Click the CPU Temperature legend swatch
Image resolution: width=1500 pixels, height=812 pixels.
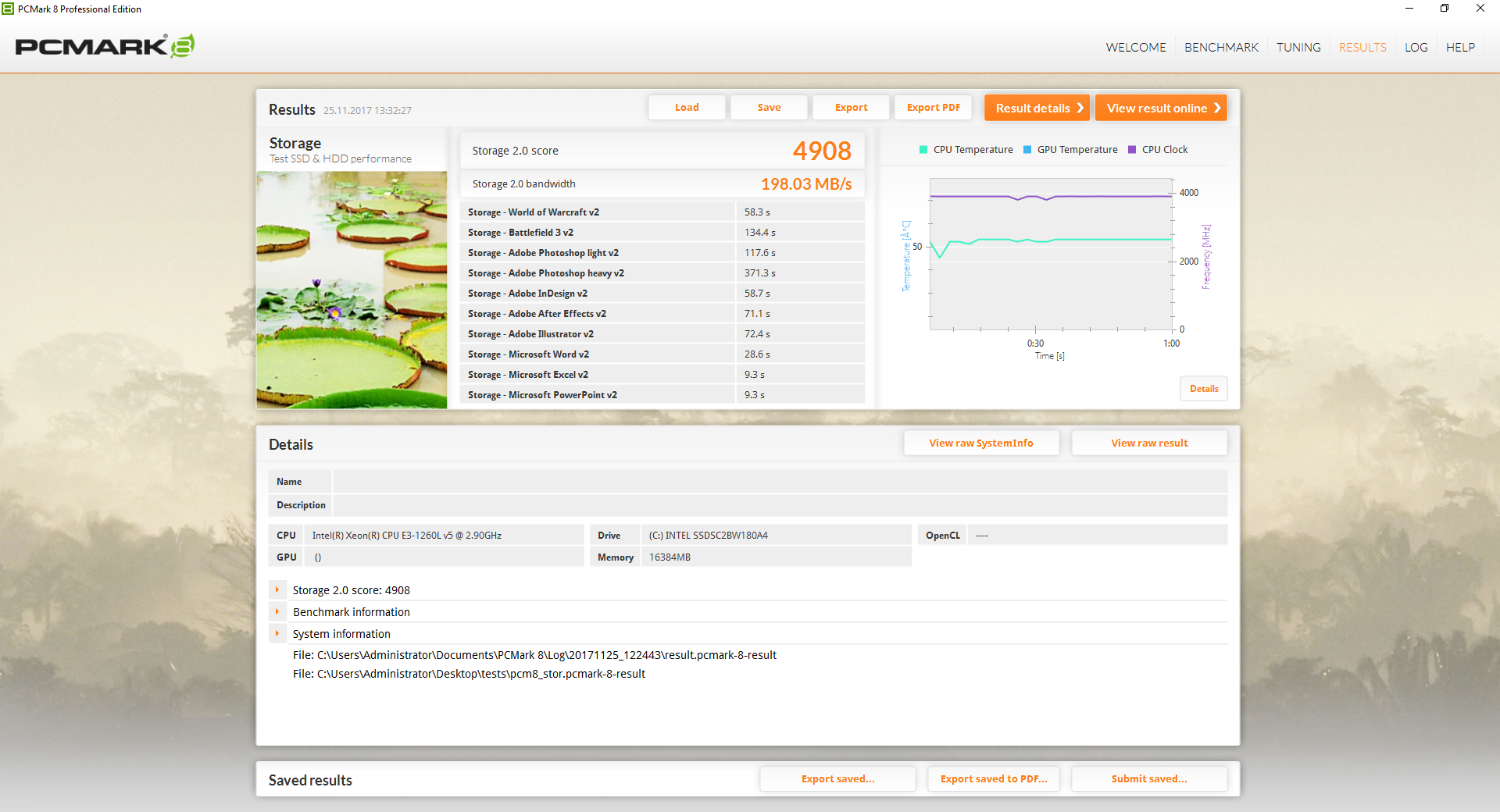923,150
